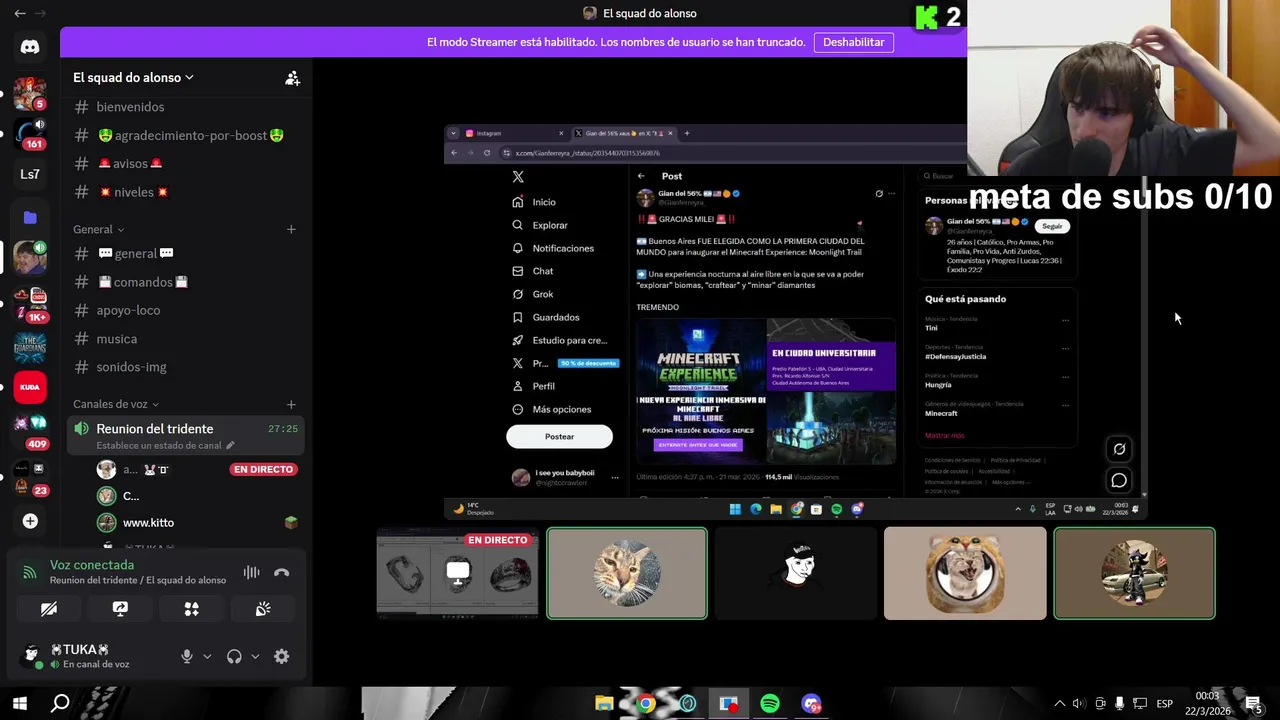
Task: Focus the shared X browser stream
Action: [796, 322]
